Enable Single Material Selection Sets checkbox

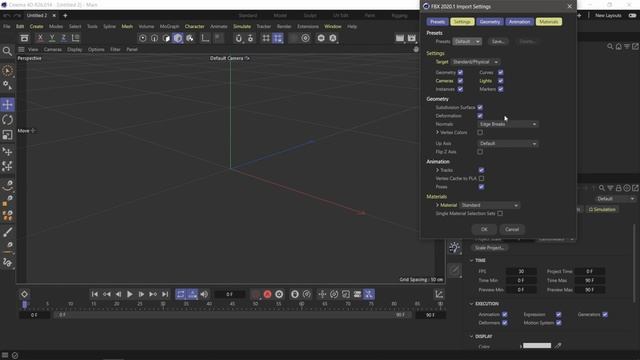click(500, 213)
